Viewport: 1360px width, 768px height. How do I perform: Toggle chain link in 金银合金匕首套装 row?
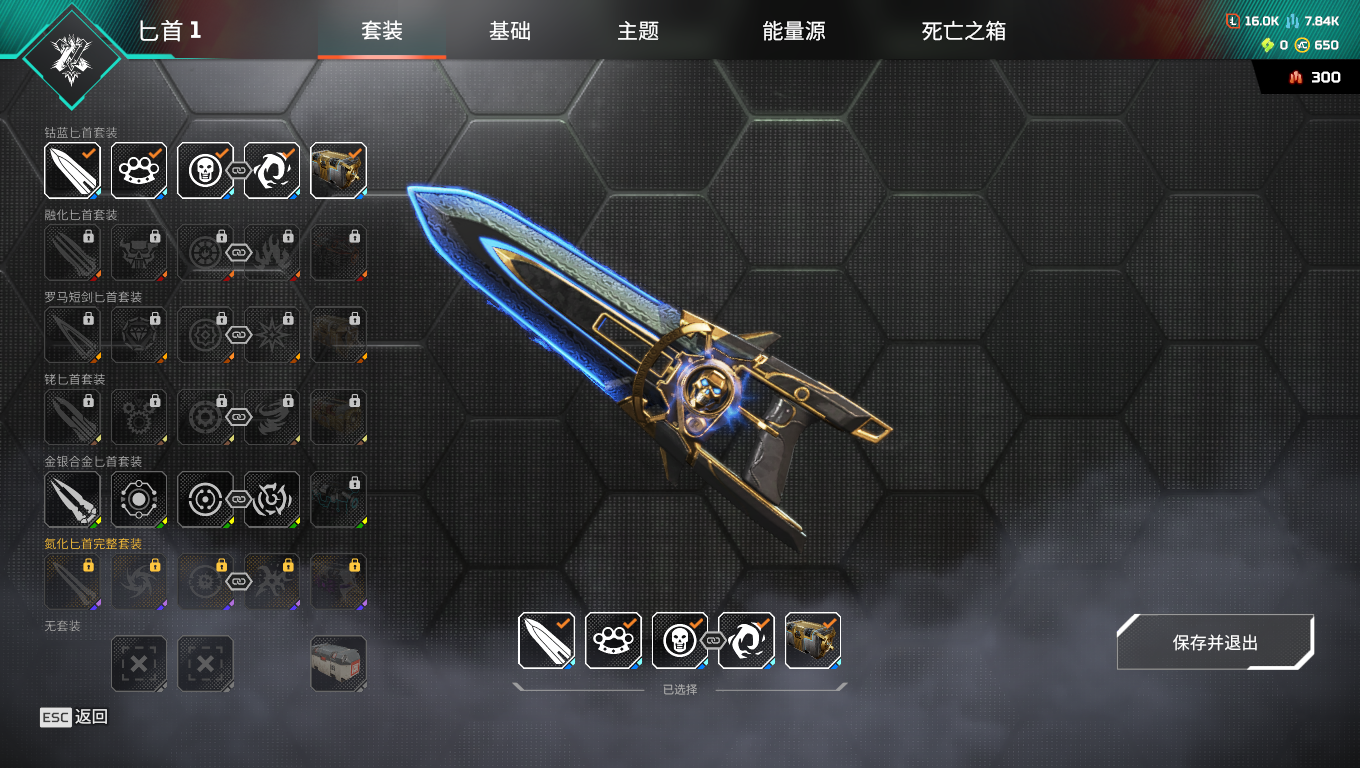pyautogui.click(x=238, y=499)
